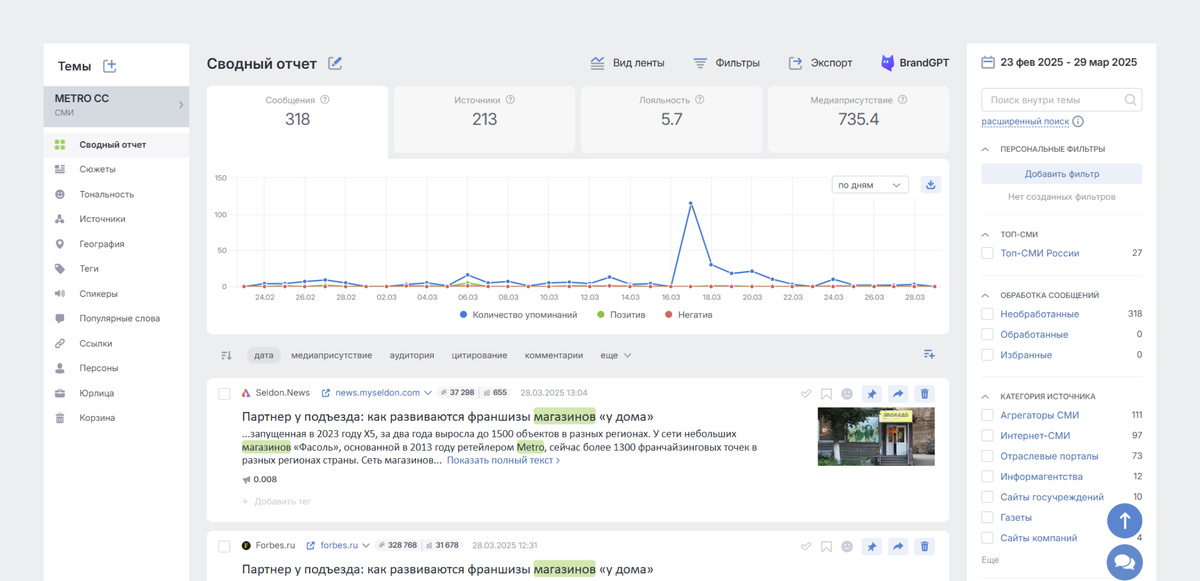Toggle sort order icon left of дата
The width and height of the screenshot is (1200, 581).
coord(226,355)
